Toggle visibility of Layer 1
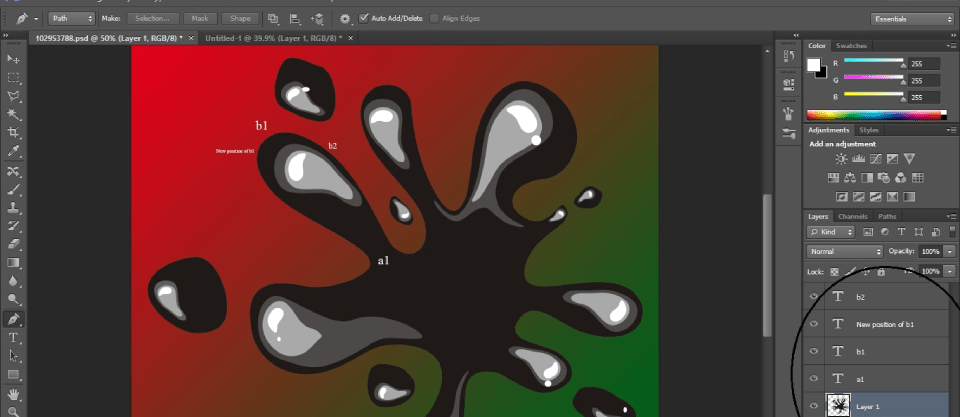The width and height of the screenshot is (960, 417). [814, 405]
